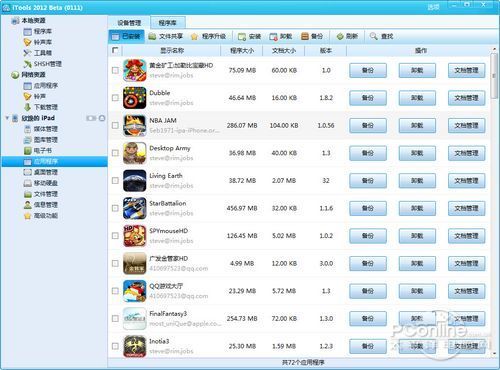Check the NBA JAM row checkbox

pos(115,125)
